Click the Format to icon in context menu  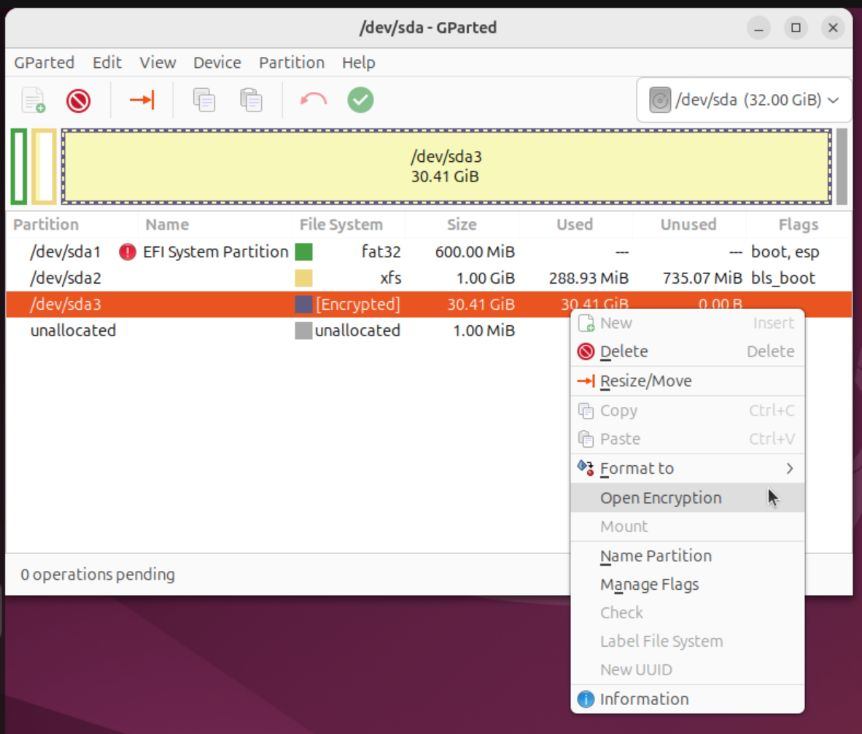pos(586,468)
